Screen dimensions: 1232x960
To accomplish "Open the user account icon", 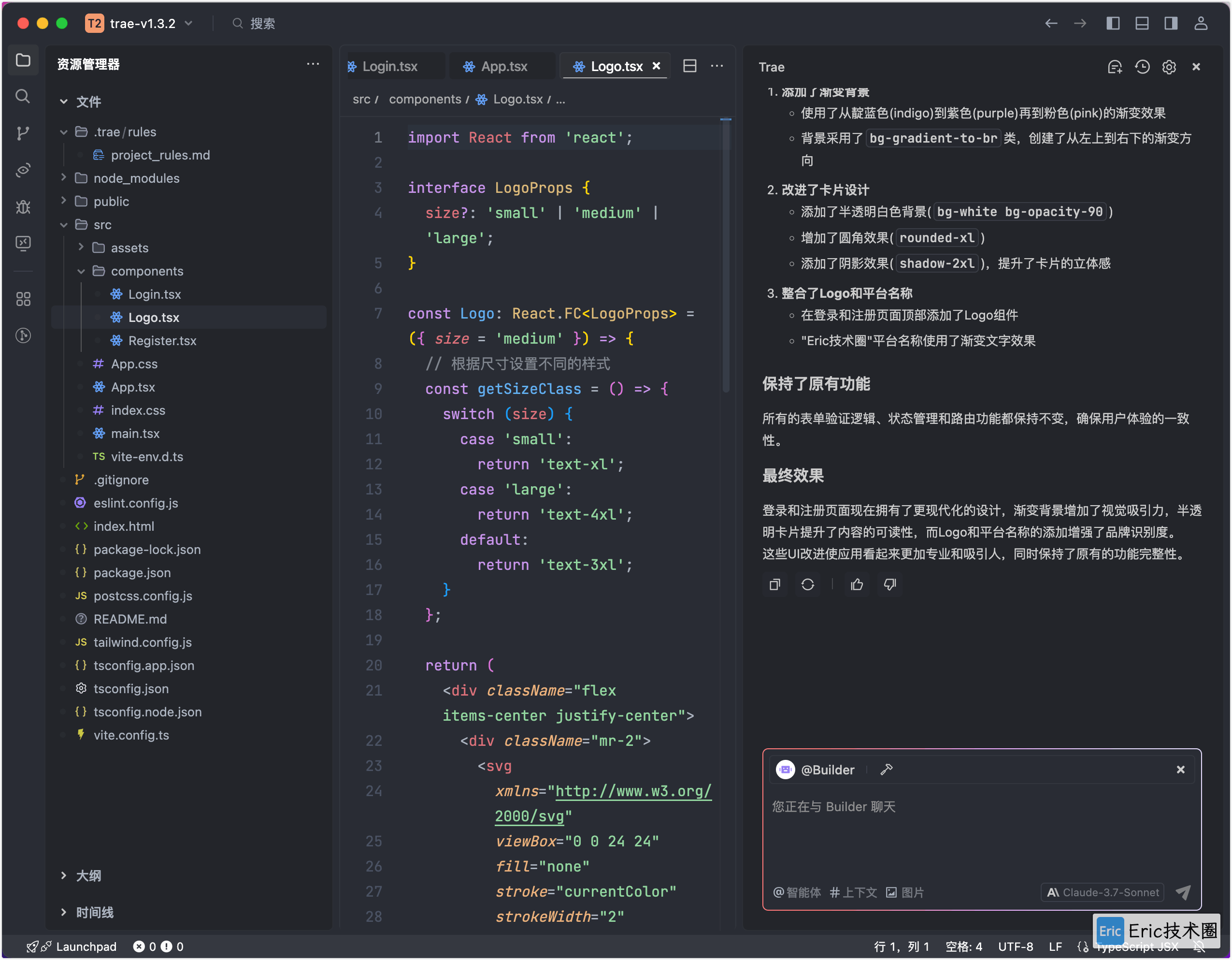I will coord(1201,23).
